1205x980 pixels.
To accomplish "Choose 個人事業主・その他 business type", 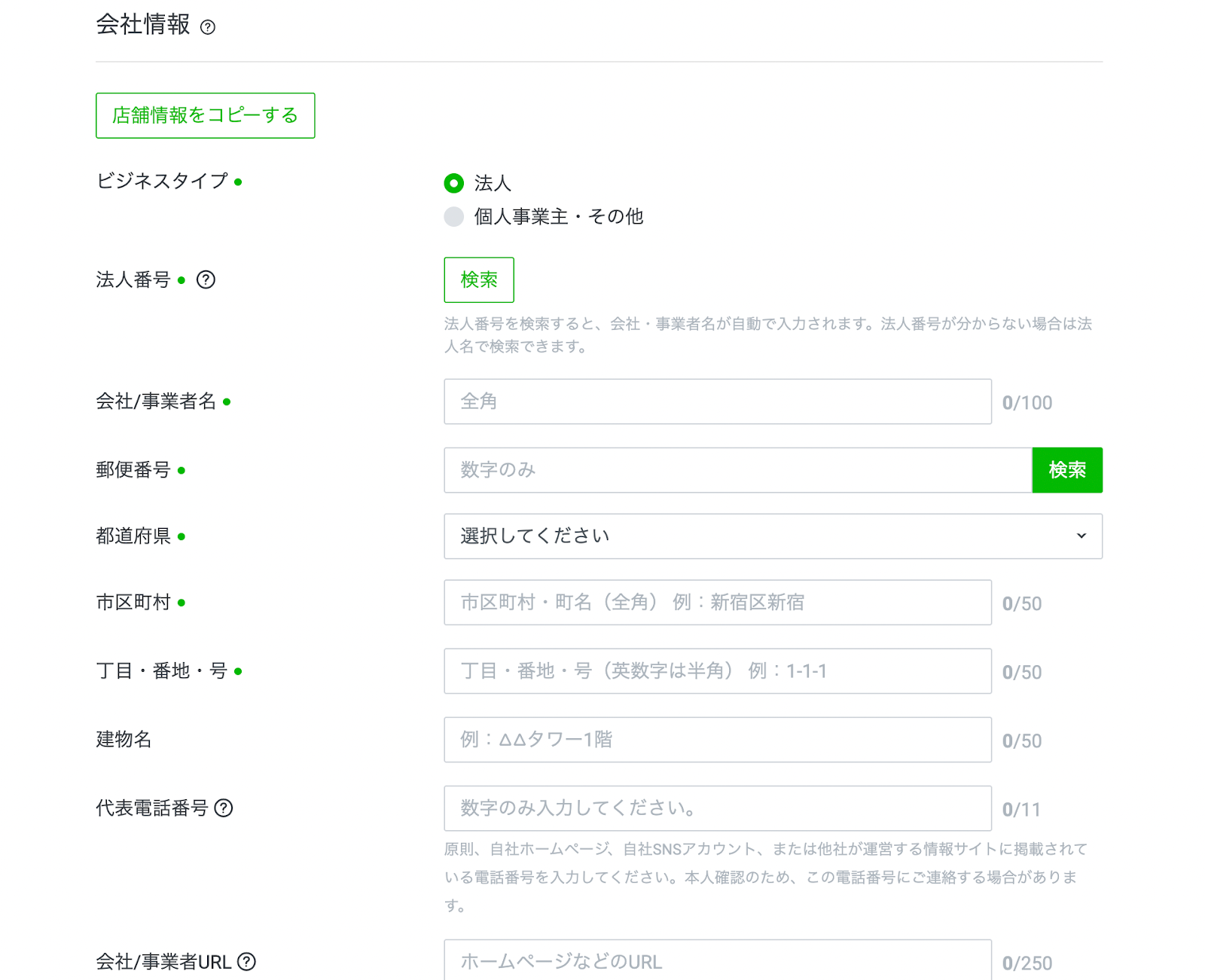I will tap(453, 217).
